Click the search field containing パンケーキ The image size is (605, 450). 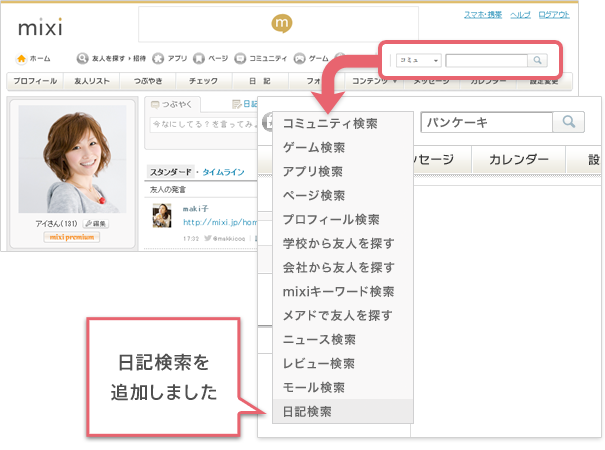coord(487,122)
